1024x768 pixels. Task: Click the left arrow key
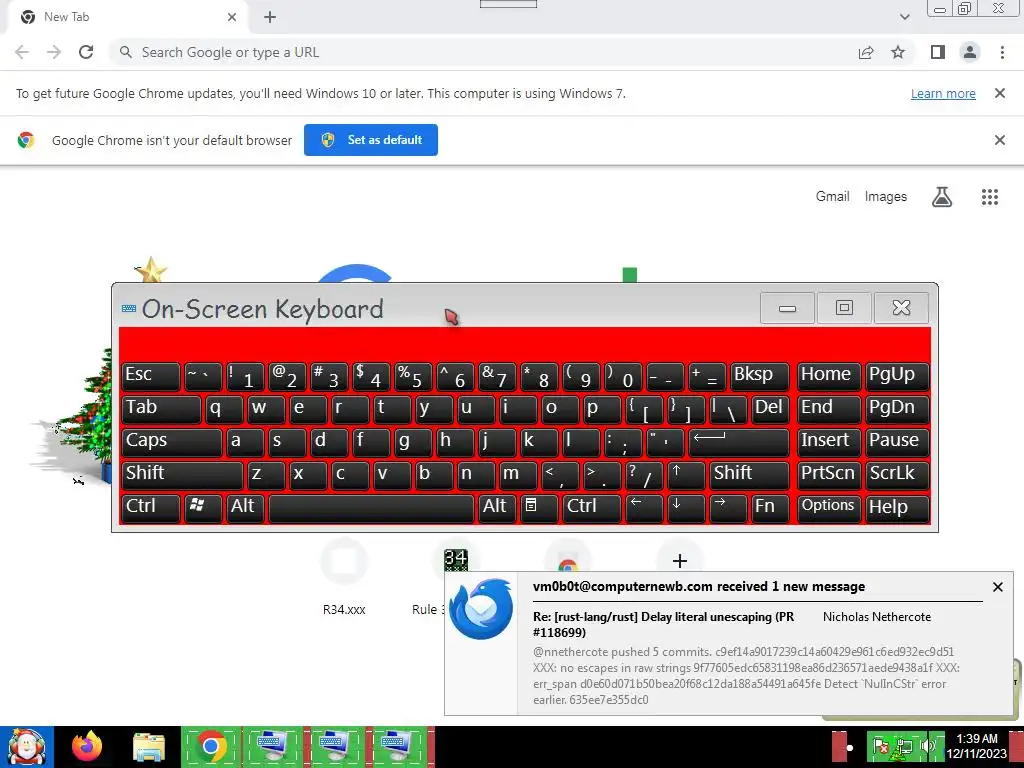pyautogui.click(x=644, y=507)
